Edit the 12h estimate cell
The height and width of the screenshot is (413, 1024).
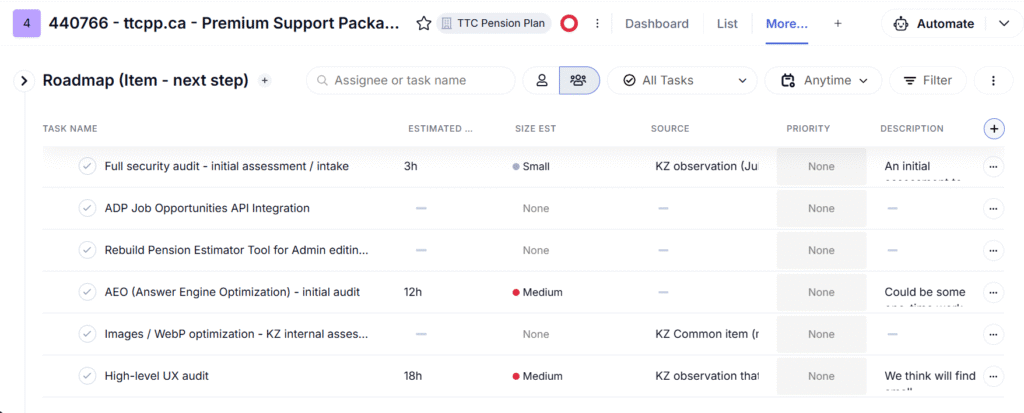(413, 292)
